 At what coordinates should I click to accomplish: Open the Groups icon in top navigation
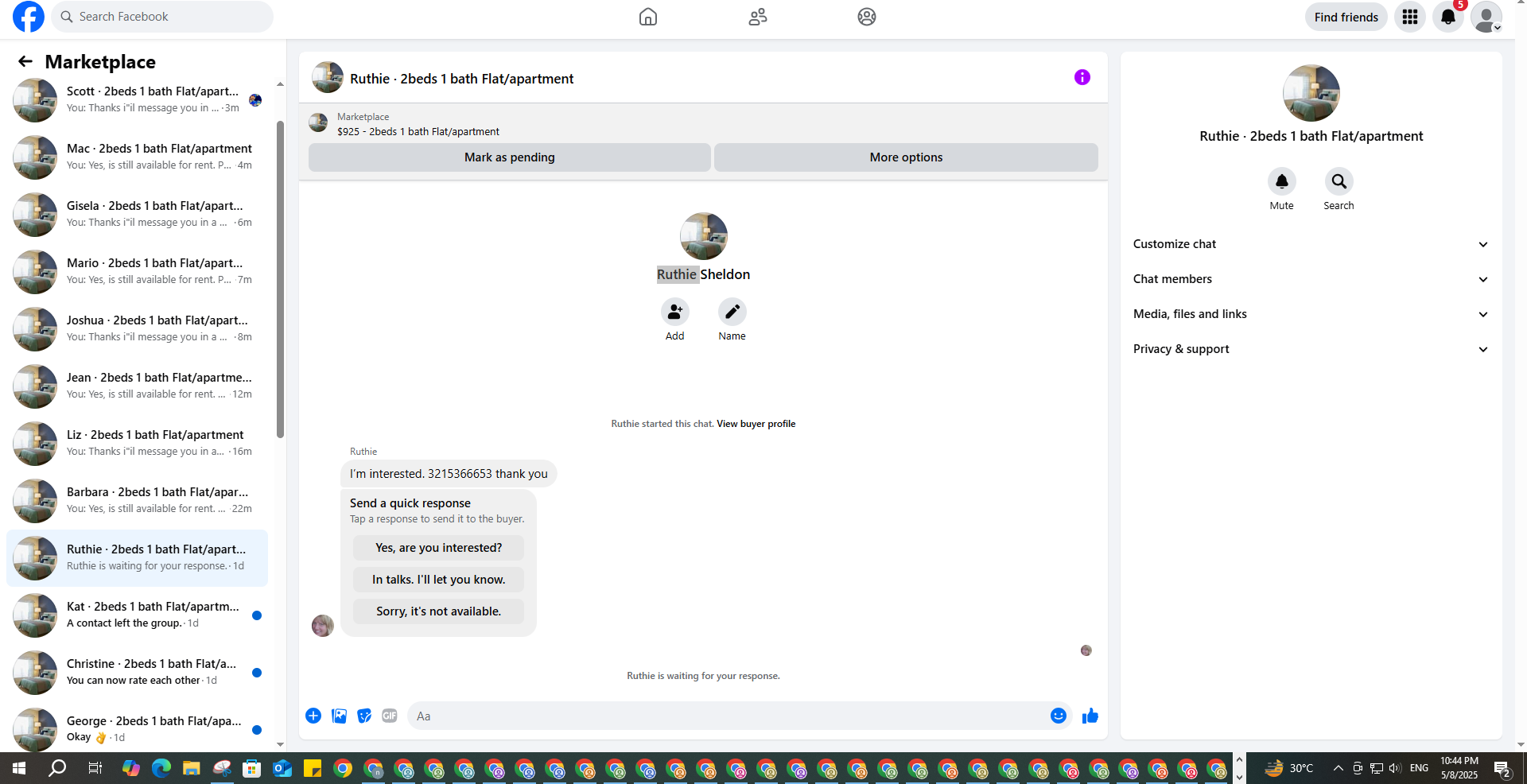[x=867, y=17]
